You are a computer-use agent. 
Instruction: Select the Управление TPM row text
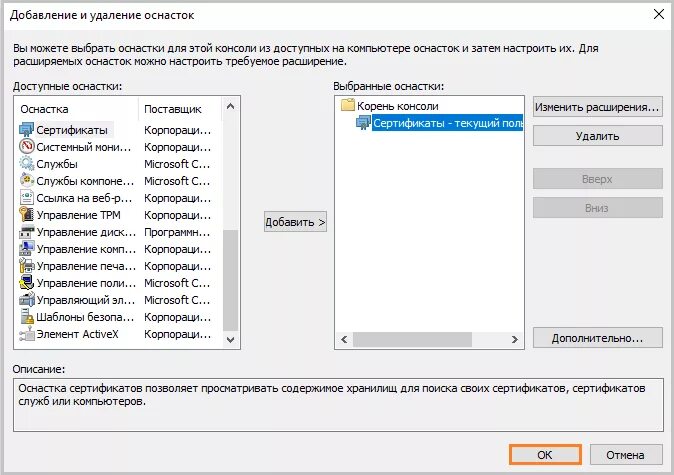coord(78,215)
